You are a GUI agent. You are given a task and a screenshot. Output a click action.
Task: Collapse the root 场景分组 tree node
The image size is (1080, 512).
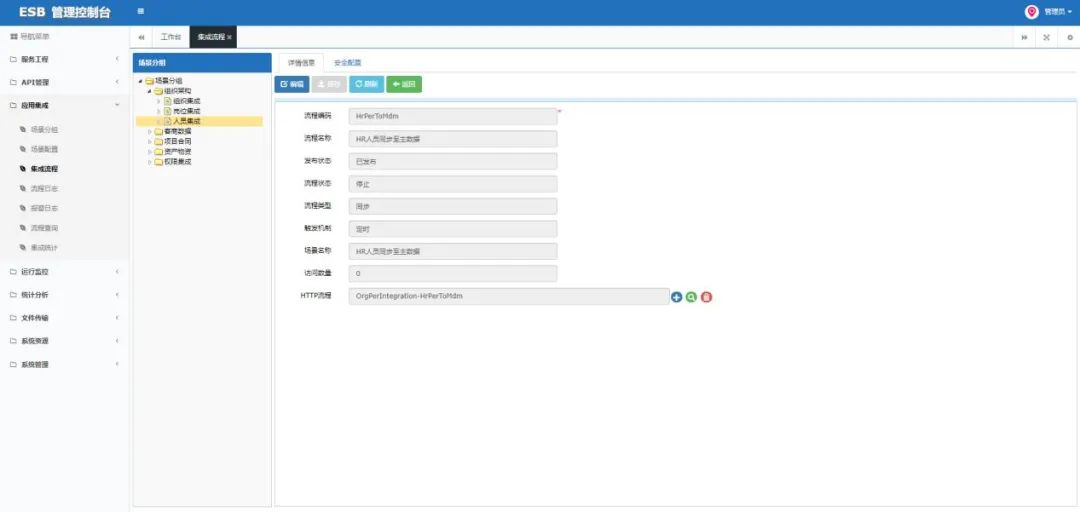141,81
